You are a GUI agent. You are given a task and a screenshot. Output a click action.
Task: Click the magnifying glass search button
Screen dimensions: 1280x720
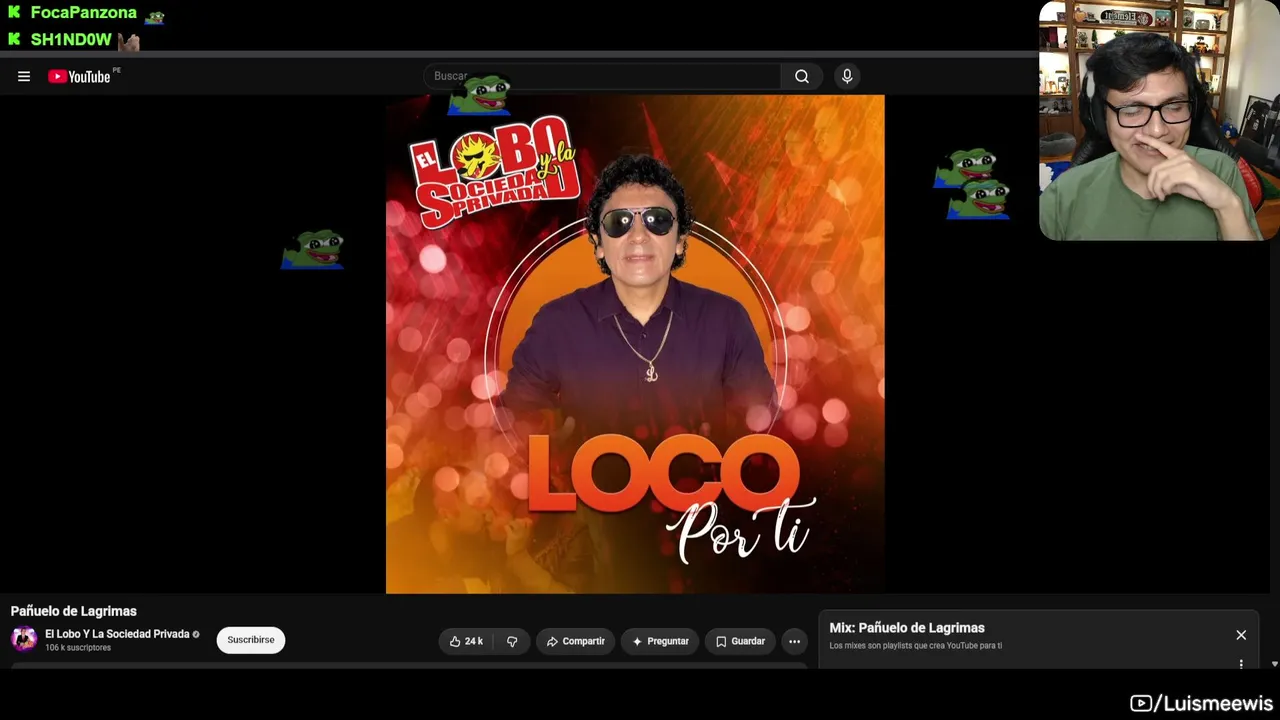(802, 76)
